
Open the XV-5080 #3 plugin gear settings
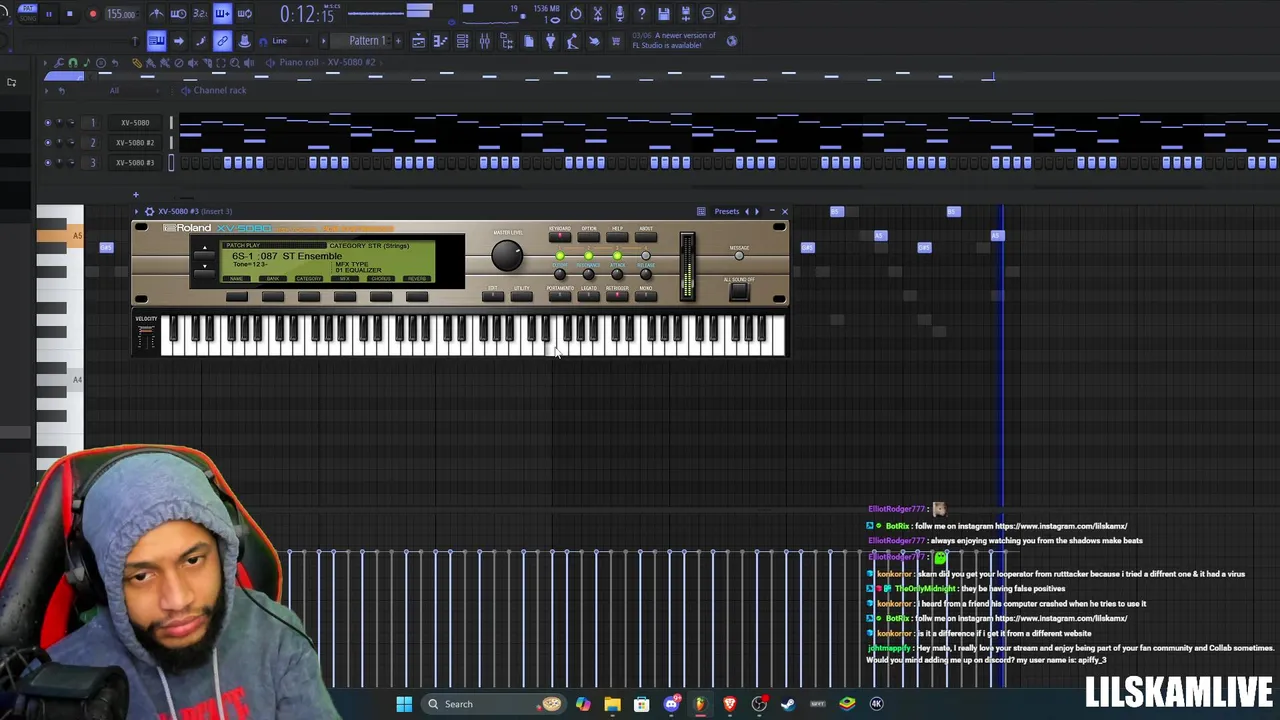pos(149,211)
